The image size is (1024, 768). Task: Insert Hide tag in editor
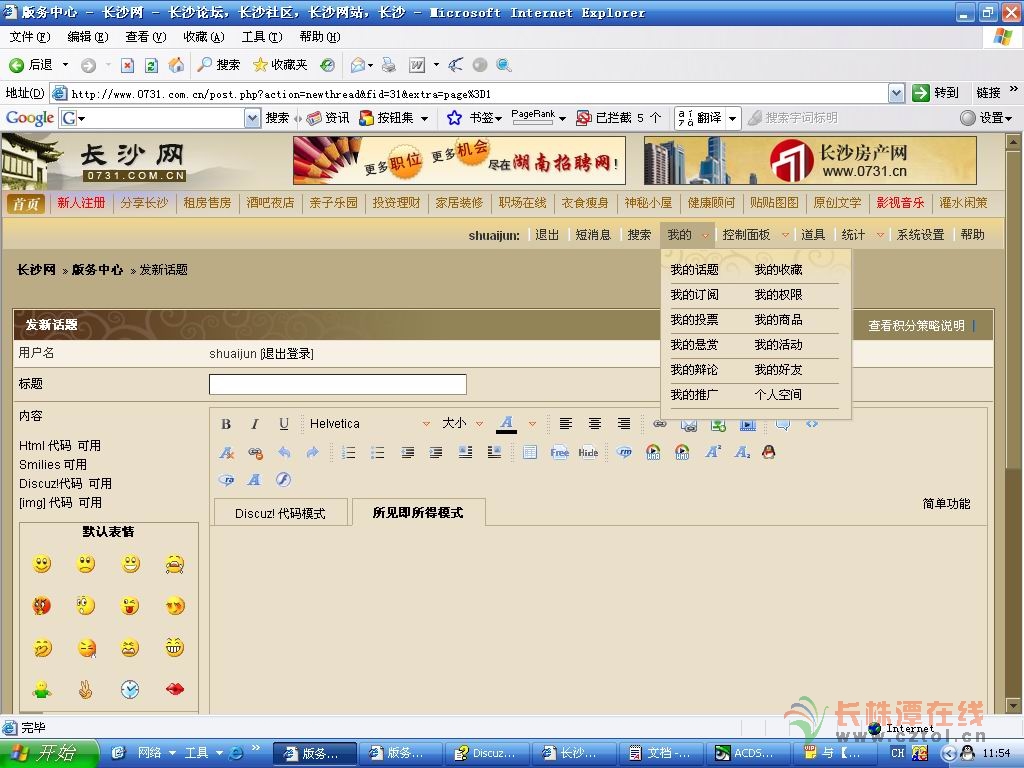tap(588, 453)
